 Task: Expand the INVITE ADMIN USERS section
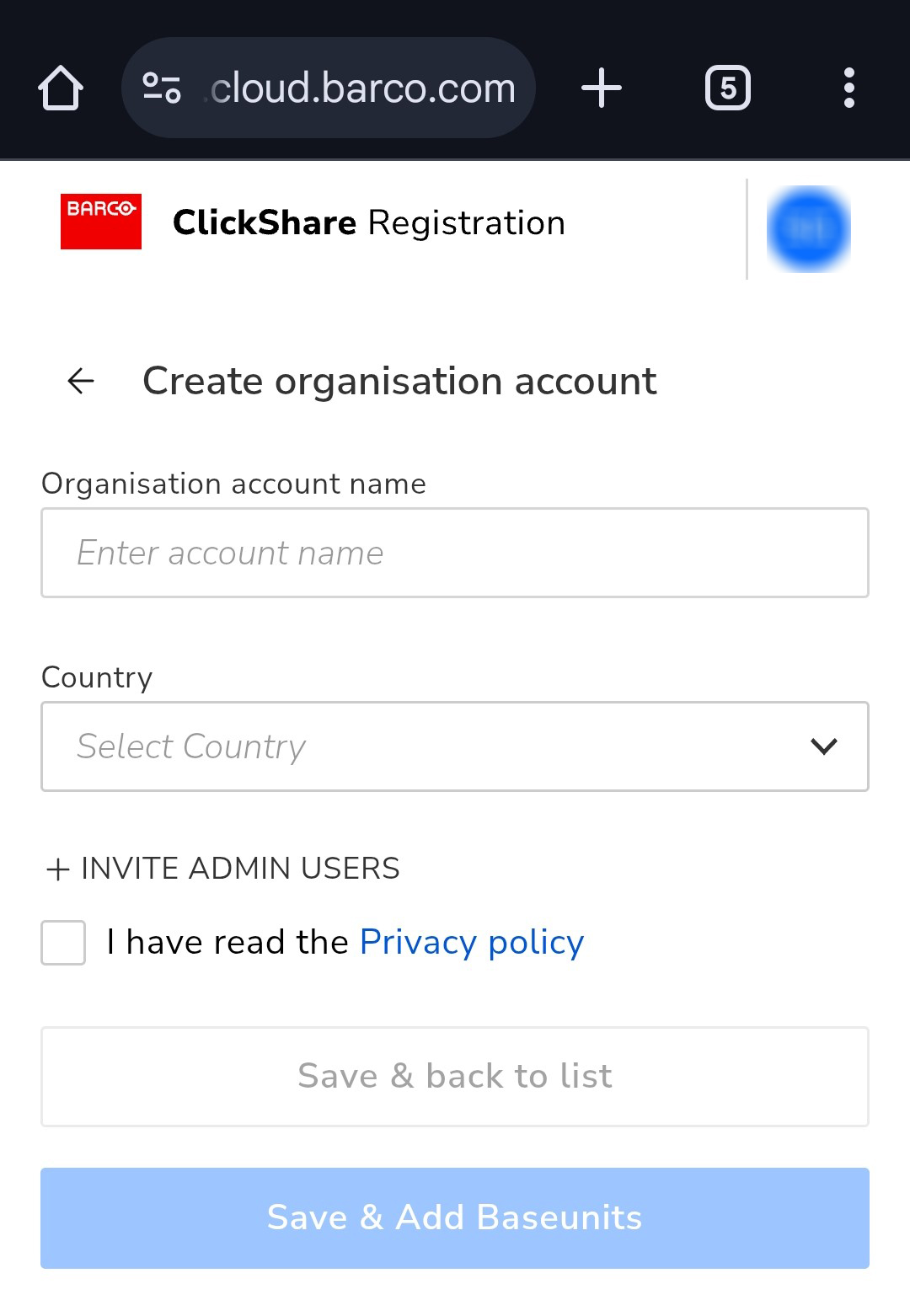[x=223, y=869]
